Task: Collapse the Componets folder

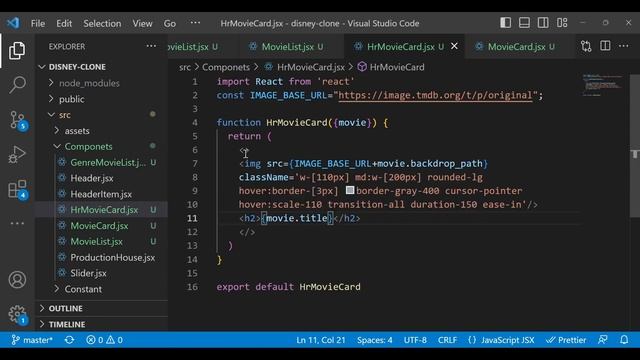Action: tap(101, 147)
